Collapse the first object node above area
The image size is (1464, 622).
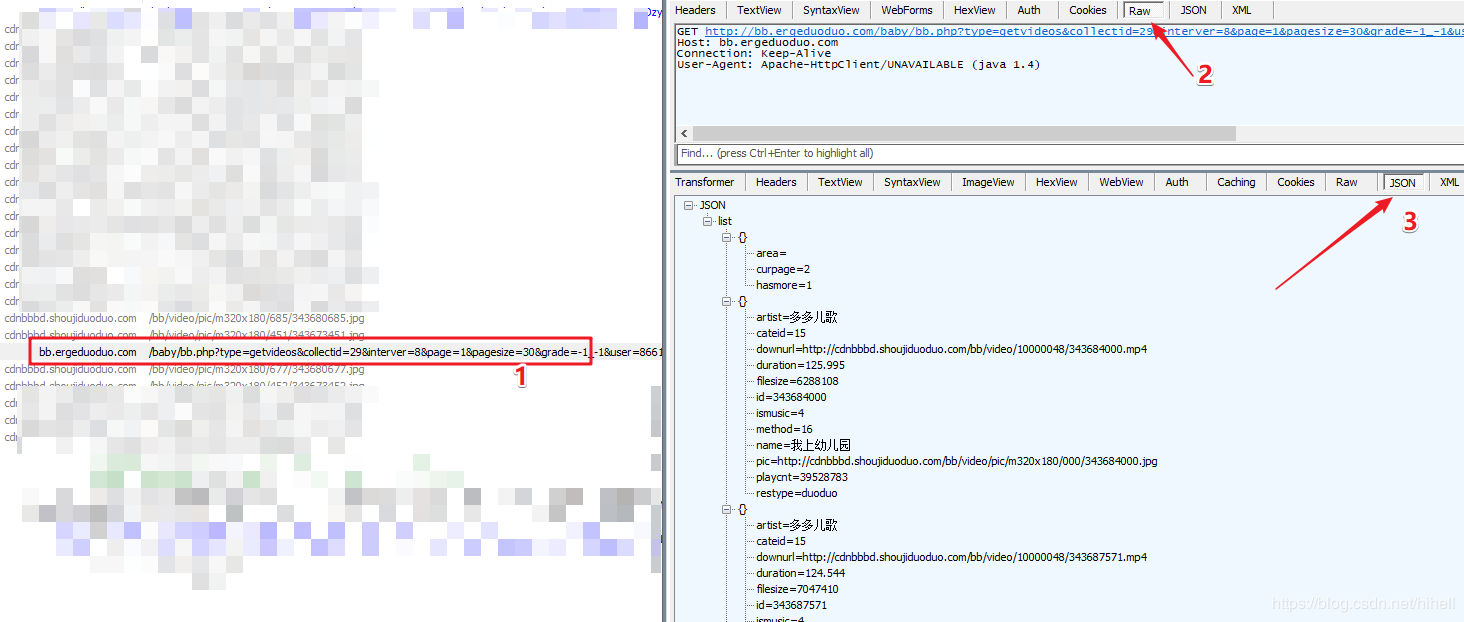tap(726, 237)
